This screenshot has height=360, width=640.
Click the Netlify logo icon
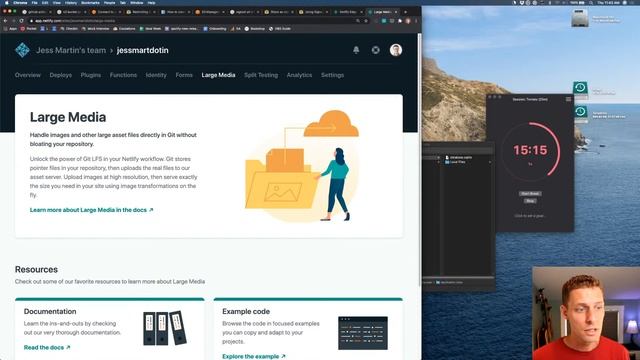click(x=22, y=50)
